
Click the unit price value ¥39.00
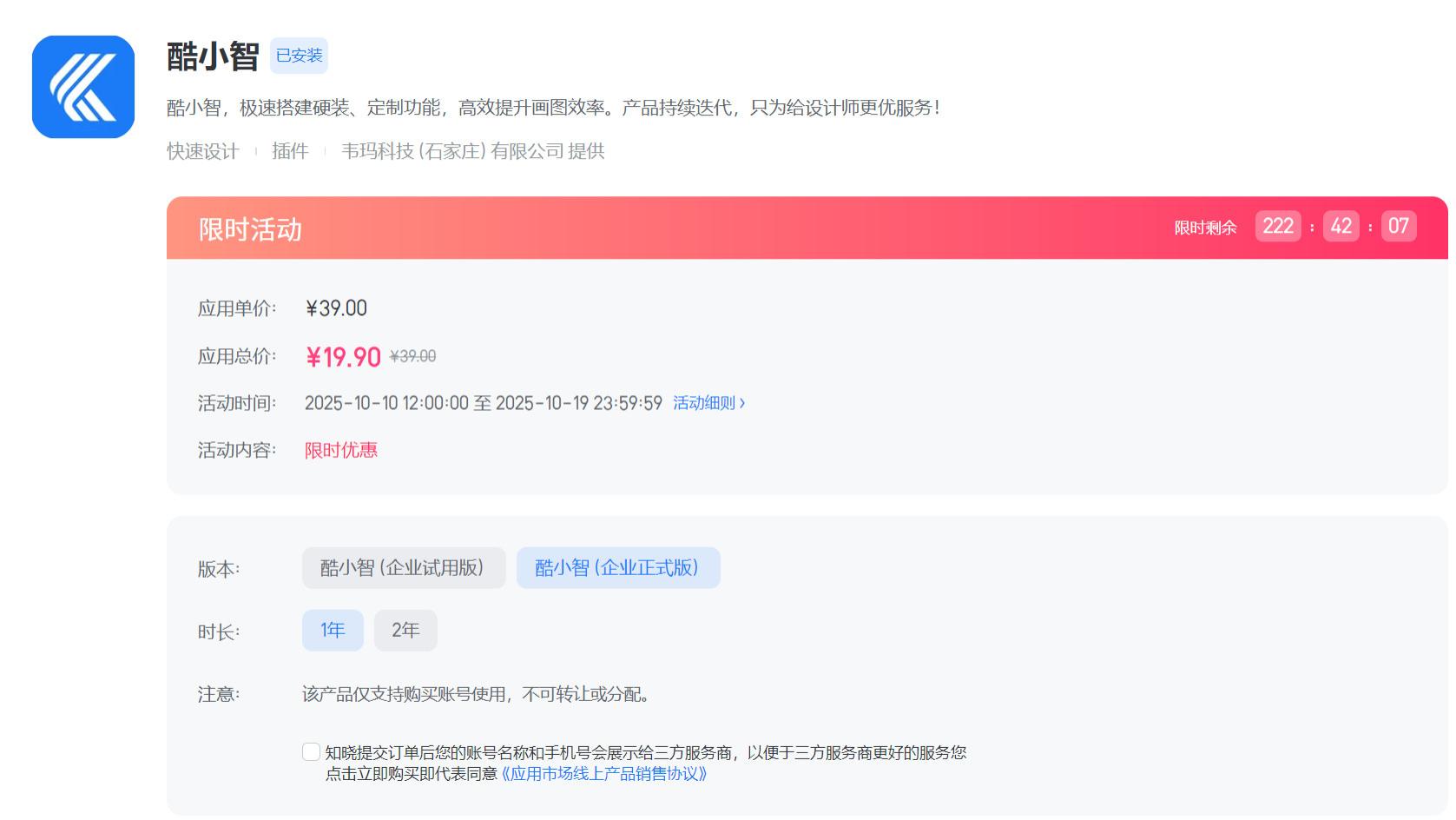336,308
